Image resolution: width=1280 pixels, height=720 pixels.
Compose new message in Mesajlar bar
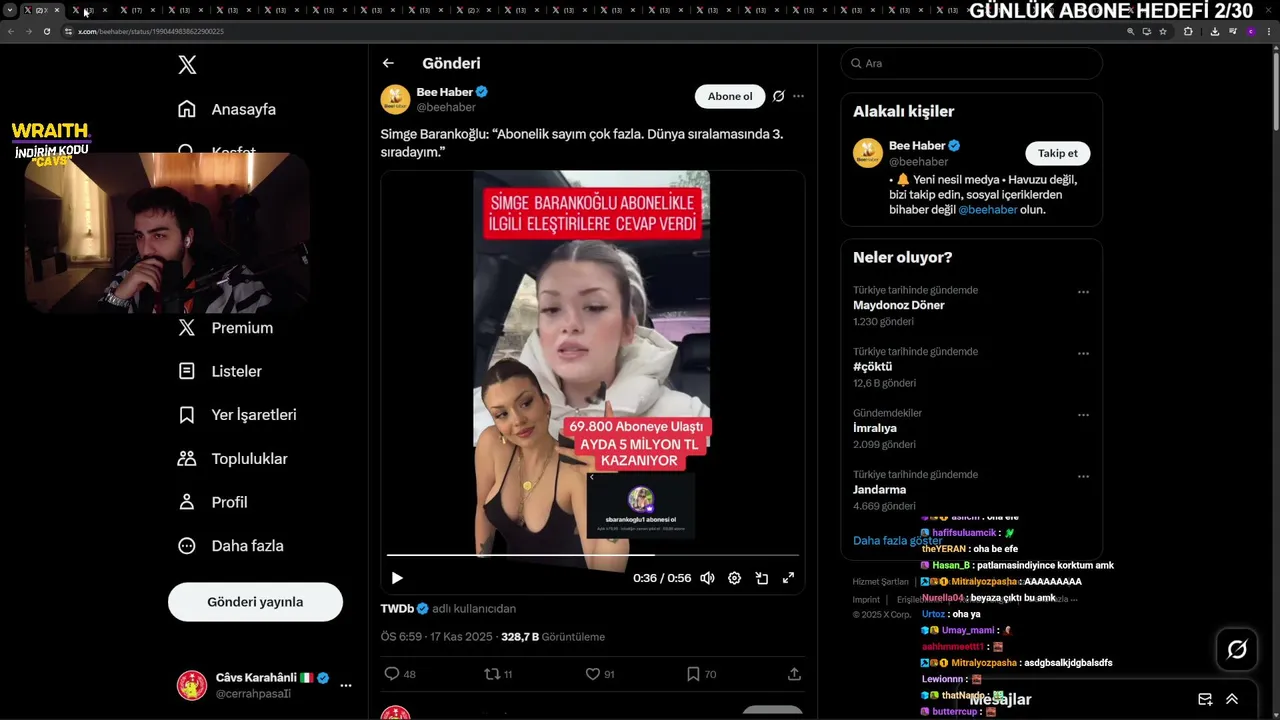click(1205, 699)
